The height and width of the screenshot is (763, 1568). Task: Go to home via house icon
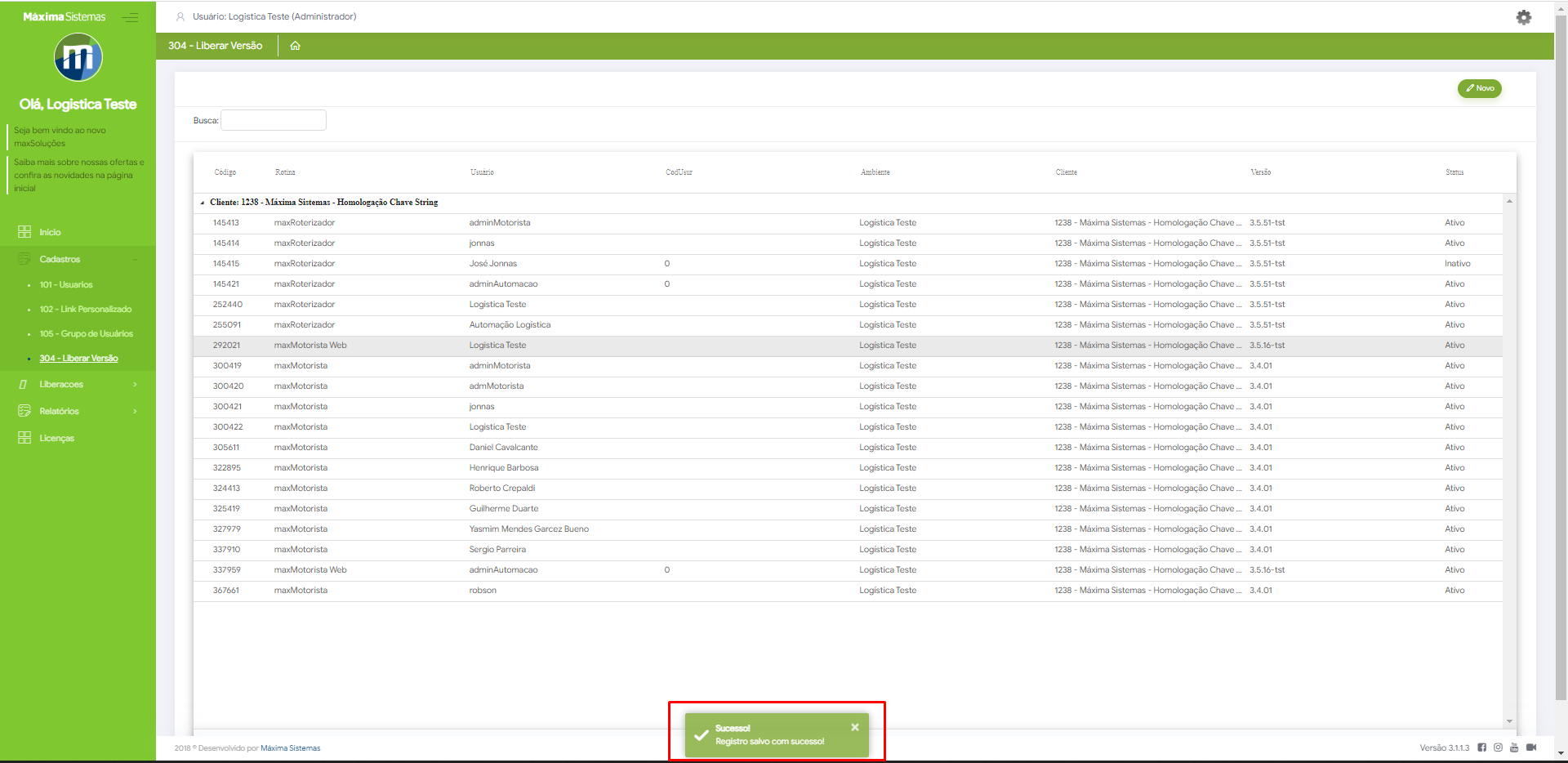tap(295, 46)
